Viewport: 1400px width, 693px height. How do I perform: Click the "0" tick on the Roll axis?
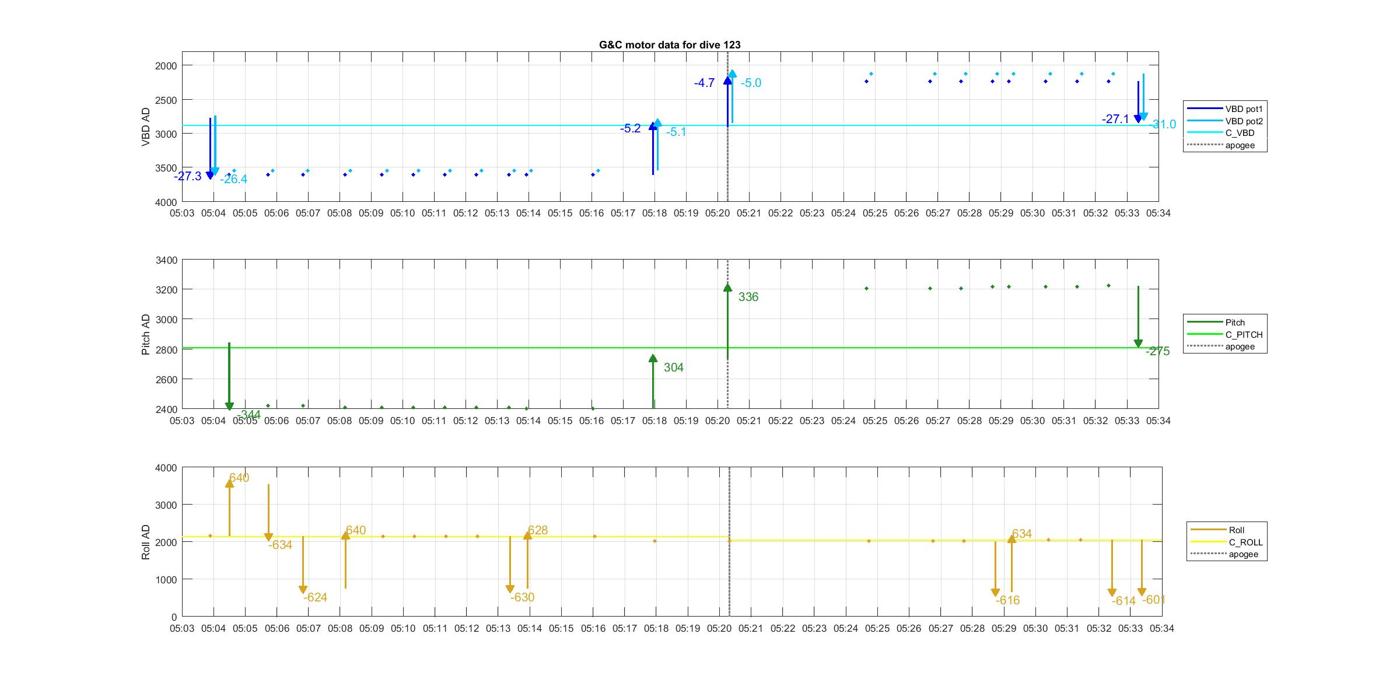(174, 617)
